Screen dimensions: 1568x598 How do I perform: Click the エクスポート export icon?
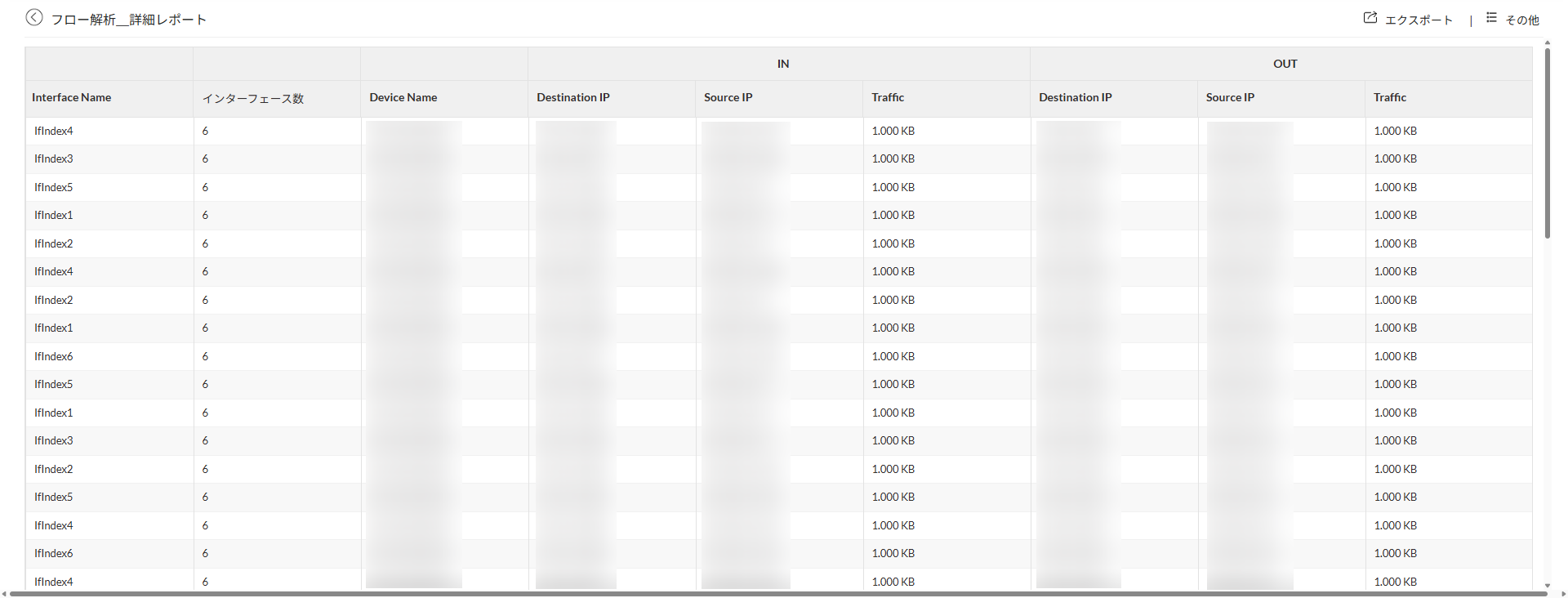tap(1370, 18)
